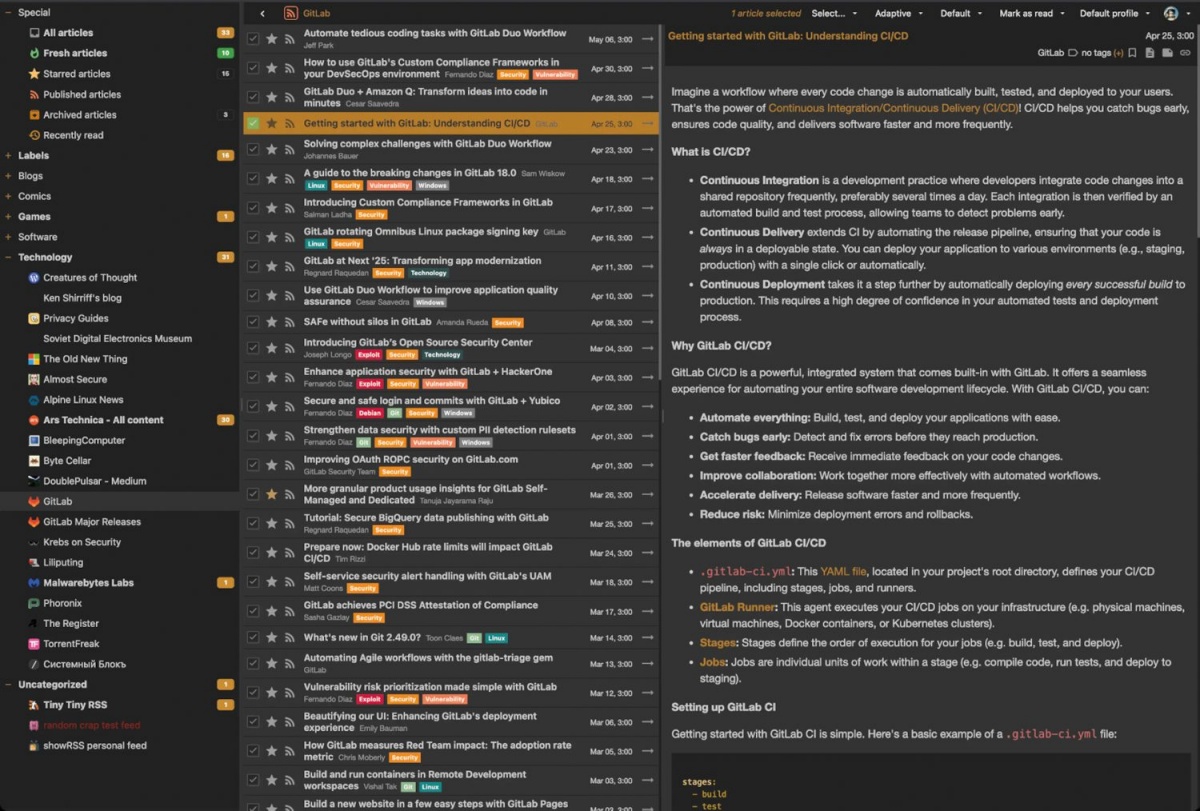
Task: Click Malwarebytes Labs feed icon in sidebar
Action: pos(34,583)
